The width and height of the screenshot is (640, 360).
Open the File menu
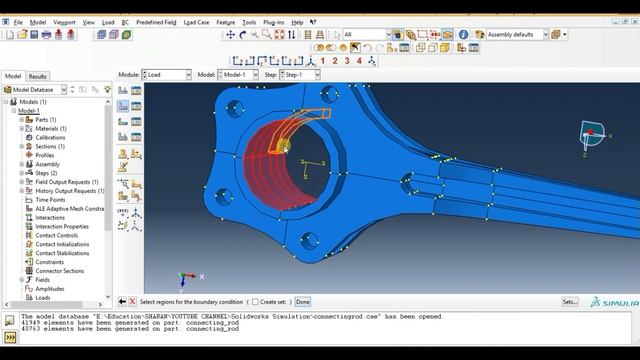tap(18, 22)
